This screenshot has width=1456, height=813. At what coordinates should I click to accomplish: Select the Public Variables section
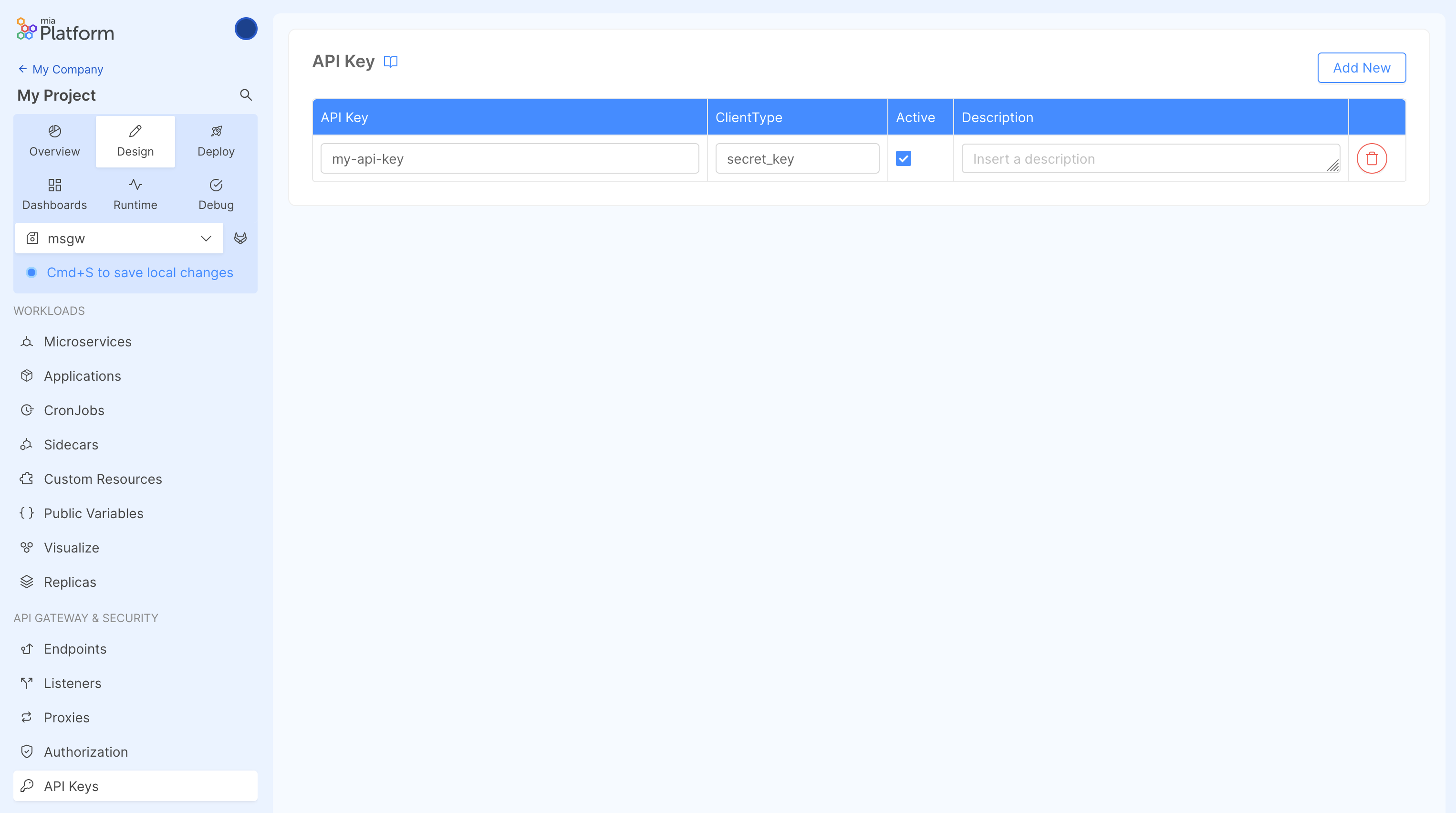(x=93, y=513)
